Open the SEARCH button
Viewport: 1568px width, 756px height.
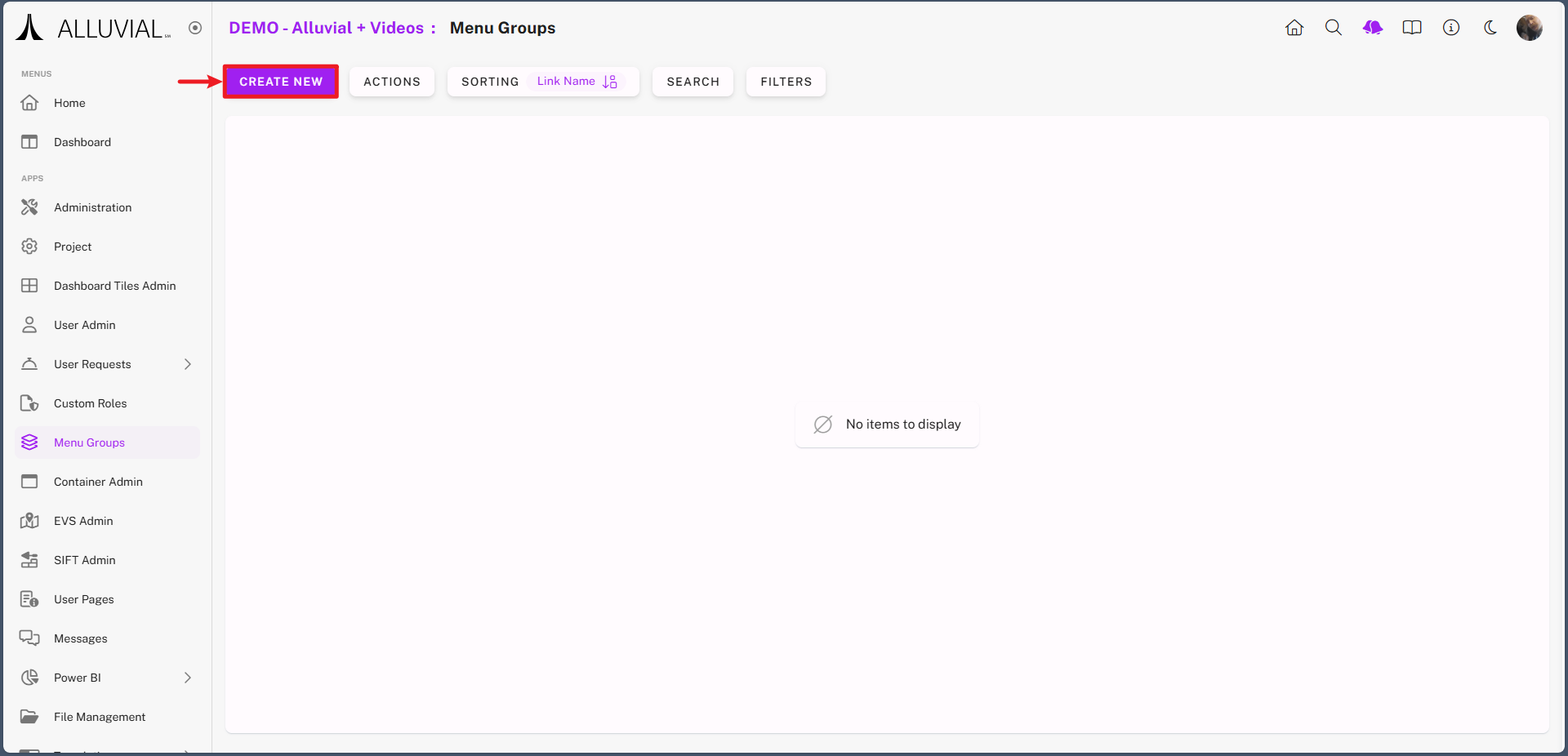pos(693,82)
